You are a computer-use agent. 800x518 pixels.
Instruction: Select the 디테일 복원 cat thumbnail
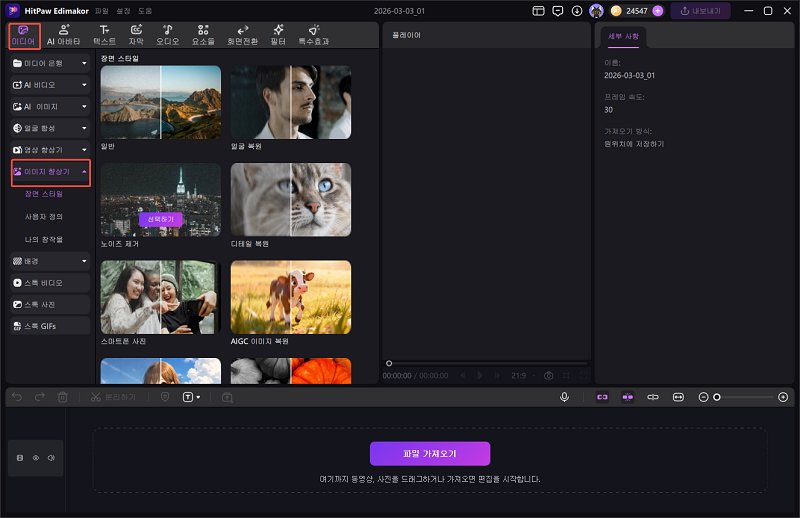[291, 200]
